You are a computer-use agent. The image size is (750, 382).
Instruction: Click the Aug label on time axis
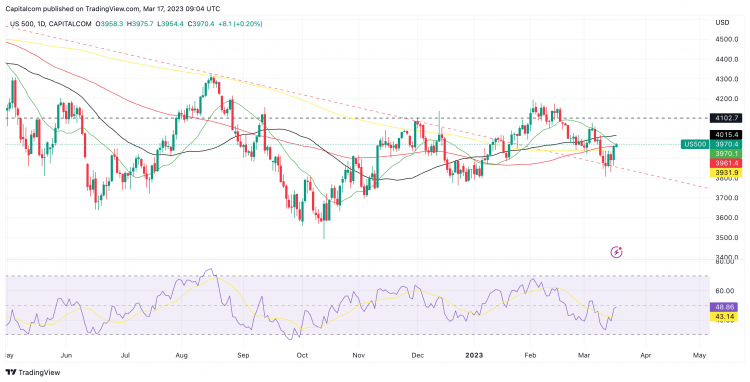click(182, 355)
